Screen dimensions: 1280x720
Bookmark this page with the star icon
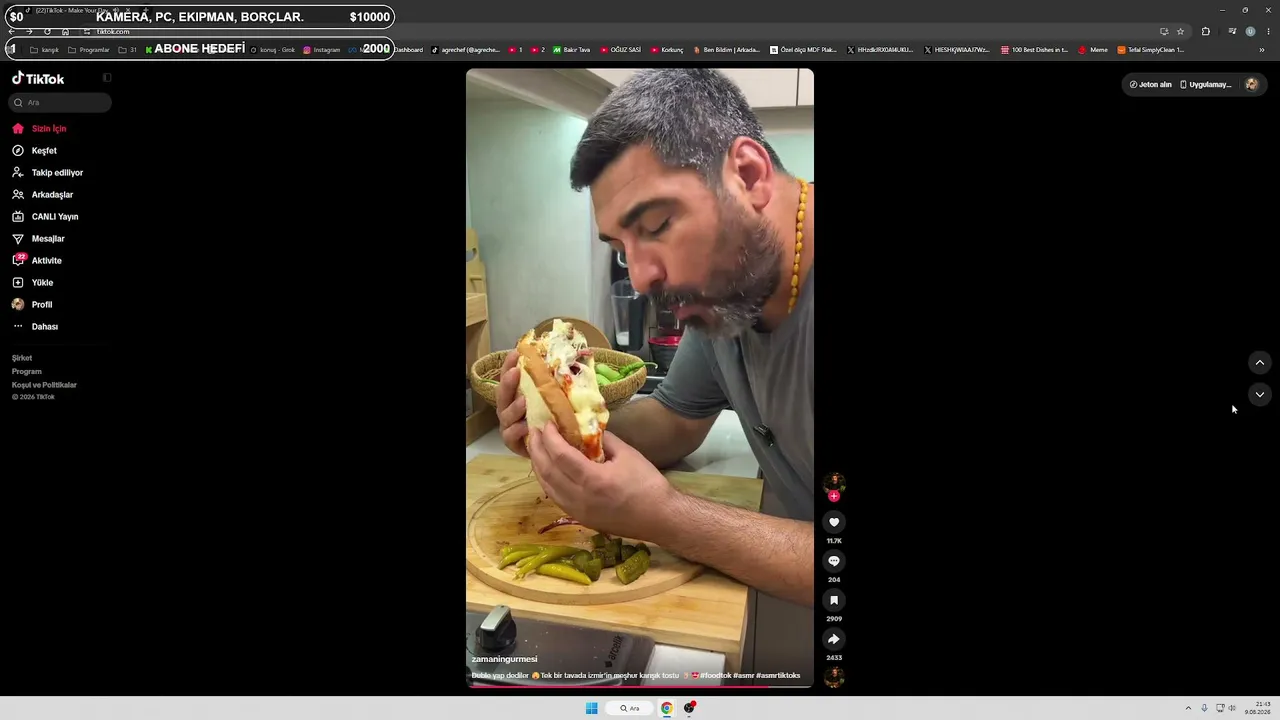coord(1181,31)
